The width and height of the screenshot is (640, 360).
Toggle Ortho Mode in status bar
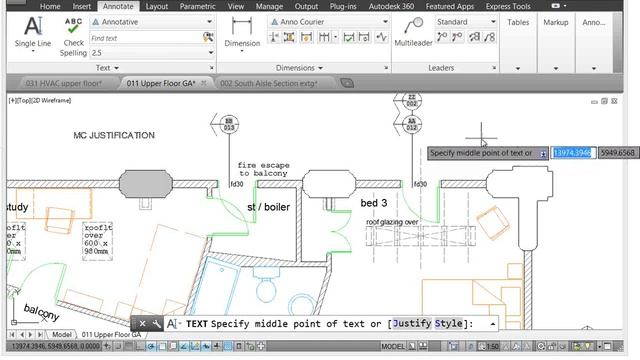[140, 347]
